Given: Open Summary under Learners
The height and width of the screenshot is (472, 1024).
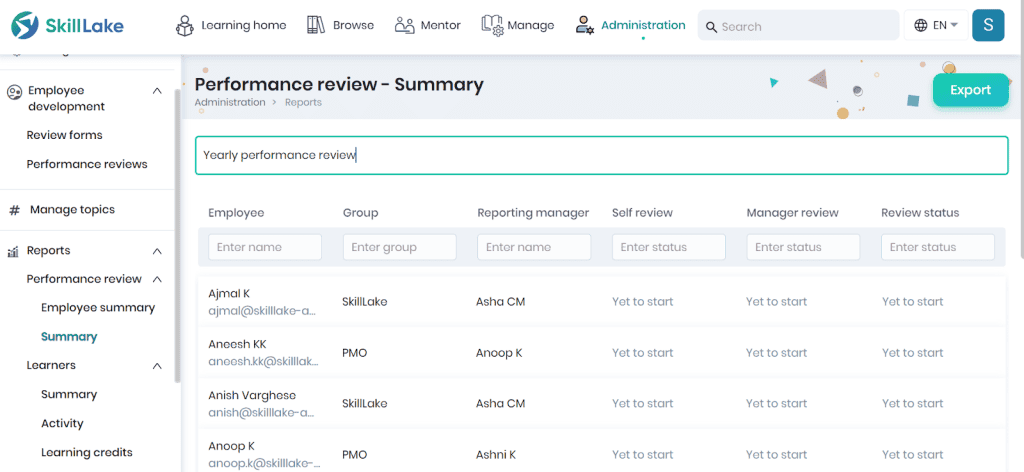Looking at the screenshot, I should [x=69, y=394].
